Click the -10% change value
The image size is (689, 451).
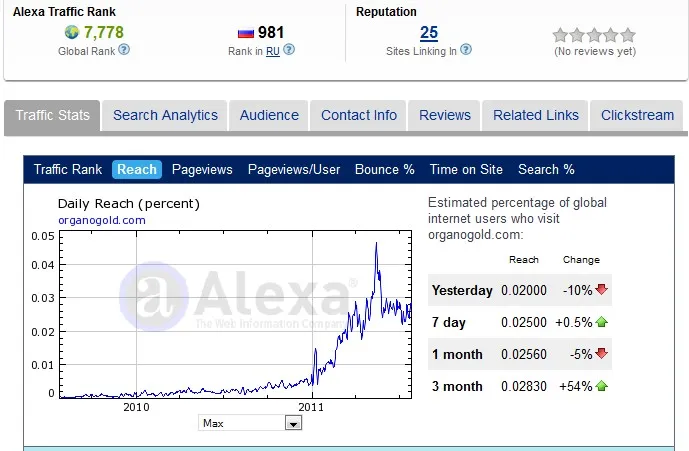coord(578,290)
